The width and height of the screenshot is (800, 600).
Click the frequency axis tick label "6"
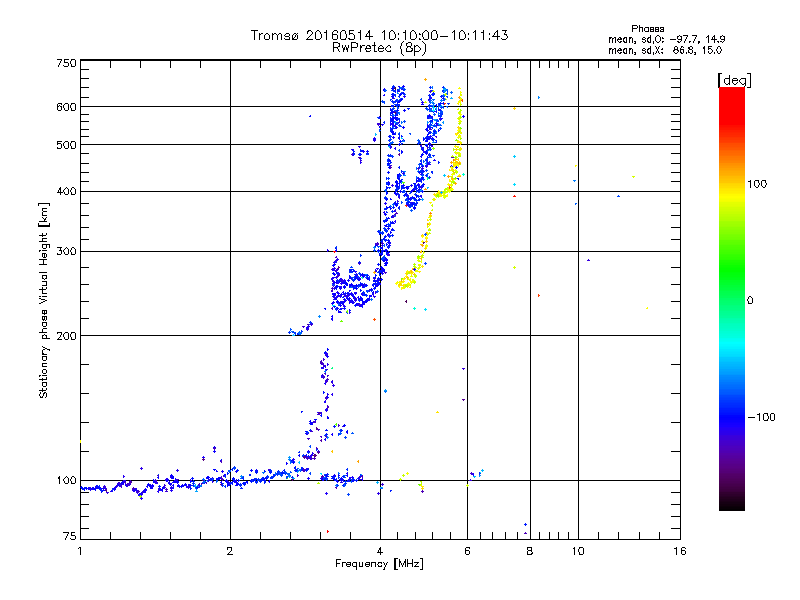tap(467, 551)
